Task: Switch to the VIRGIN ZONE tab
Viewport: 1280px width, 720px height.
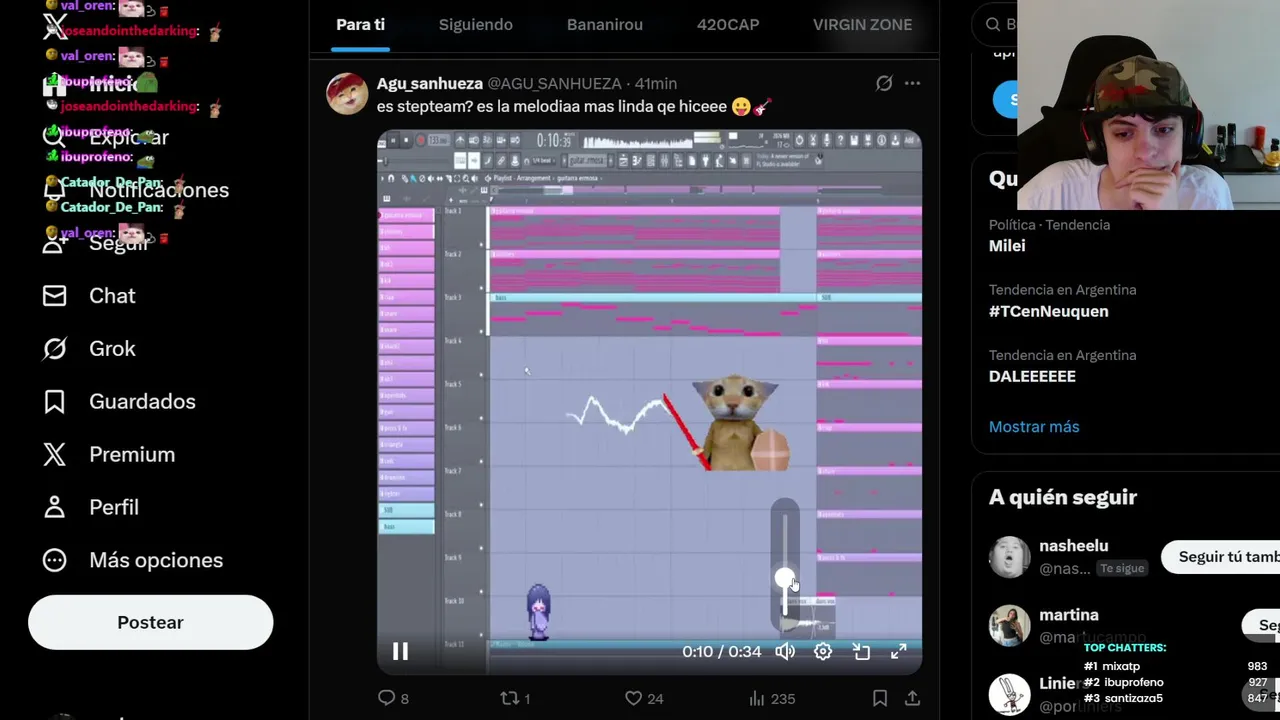Action: click(862, 25)
